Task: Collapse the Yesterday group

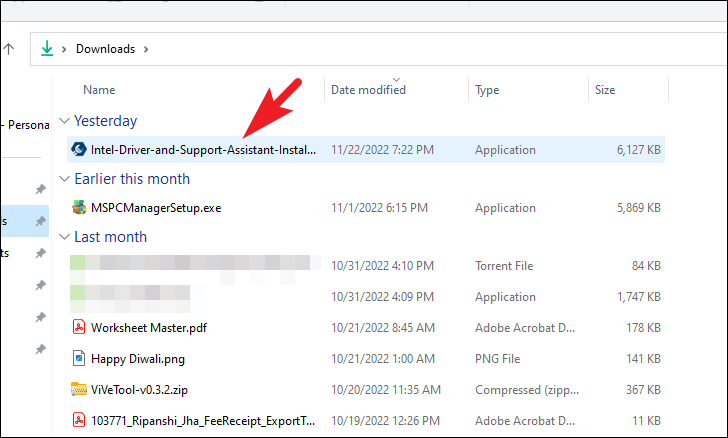Action: (64, 121)
